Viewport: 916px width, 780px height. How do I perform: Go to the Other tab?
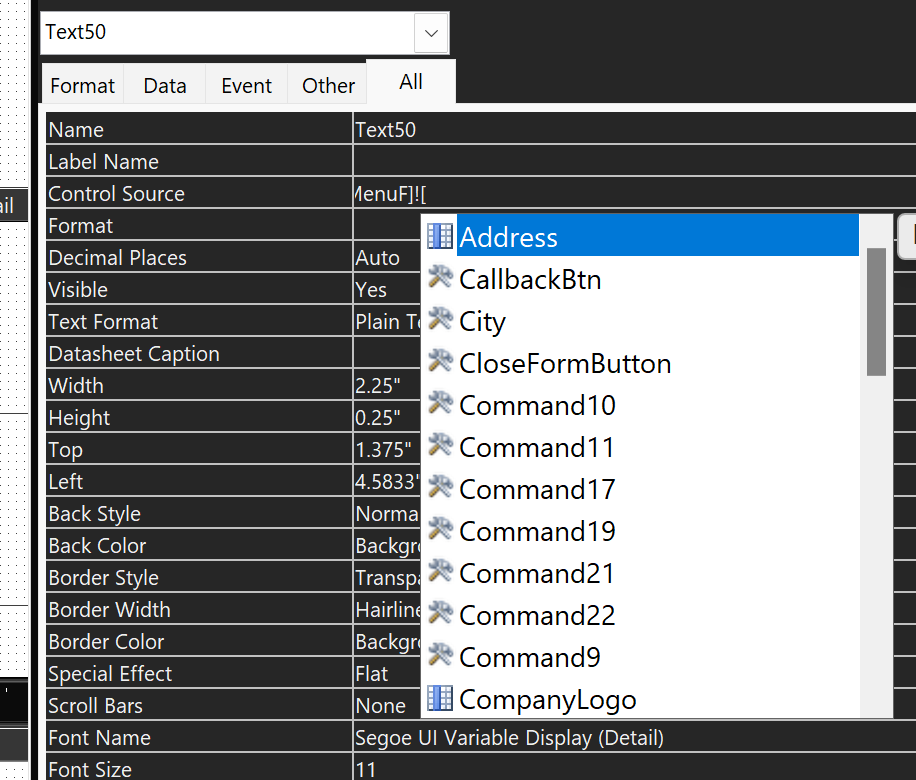point(328,86)
